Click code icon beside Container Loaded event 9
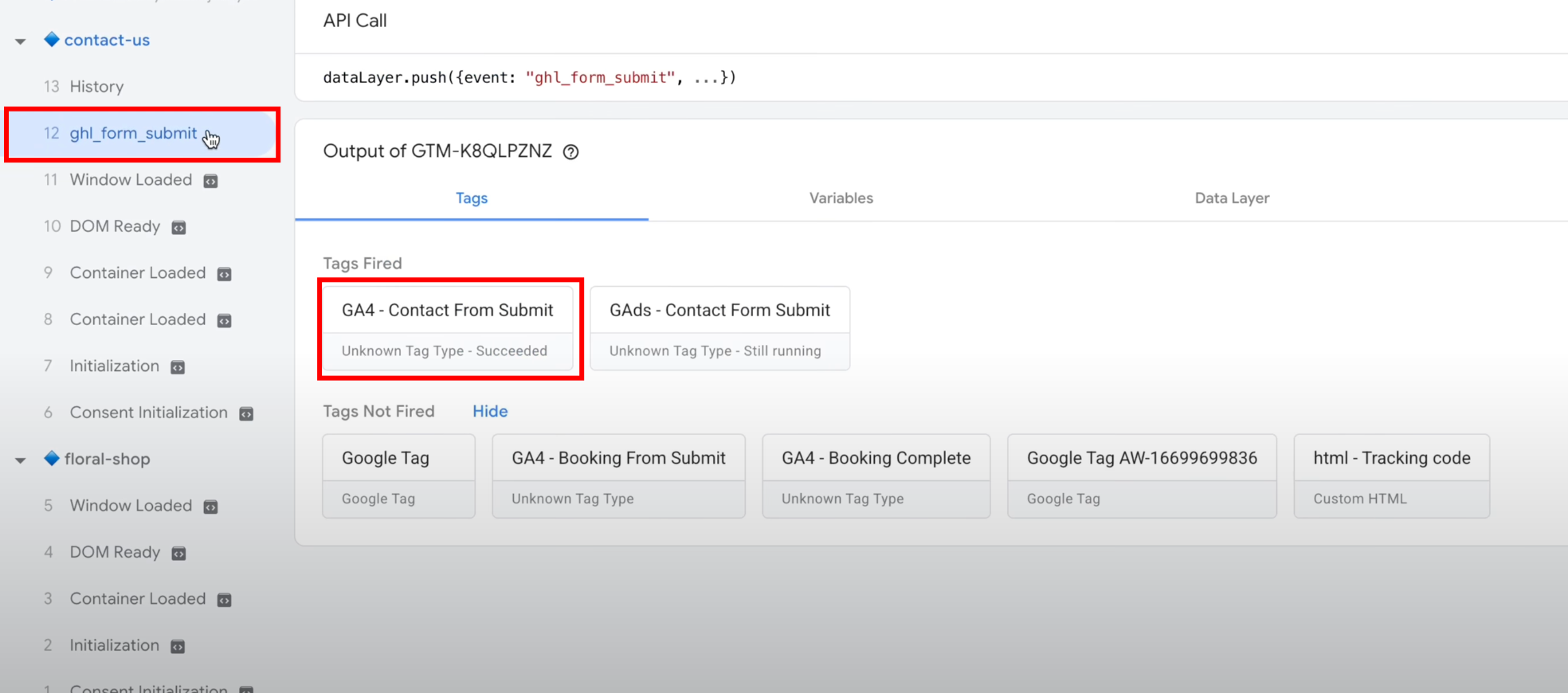The height and width of the screenshot is (693, 1568). 225,274
